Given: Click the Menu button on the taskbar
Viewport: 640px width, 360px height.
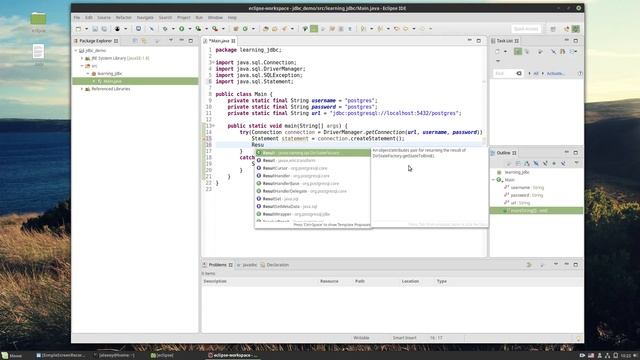Looking at the screenshot, I should tap(11, 356).
